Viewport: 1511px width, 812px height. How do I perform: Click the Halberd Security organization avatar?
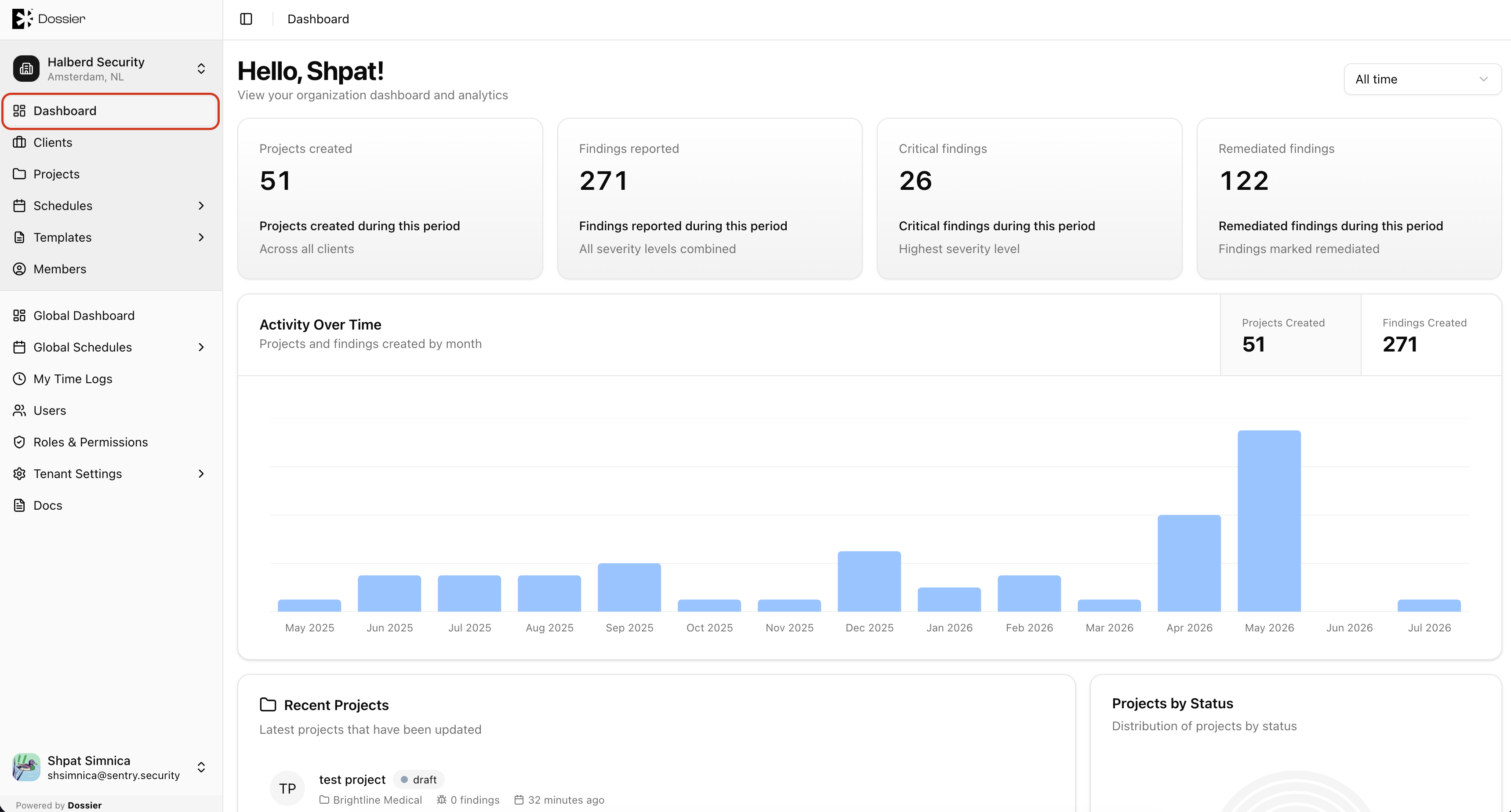26,69
